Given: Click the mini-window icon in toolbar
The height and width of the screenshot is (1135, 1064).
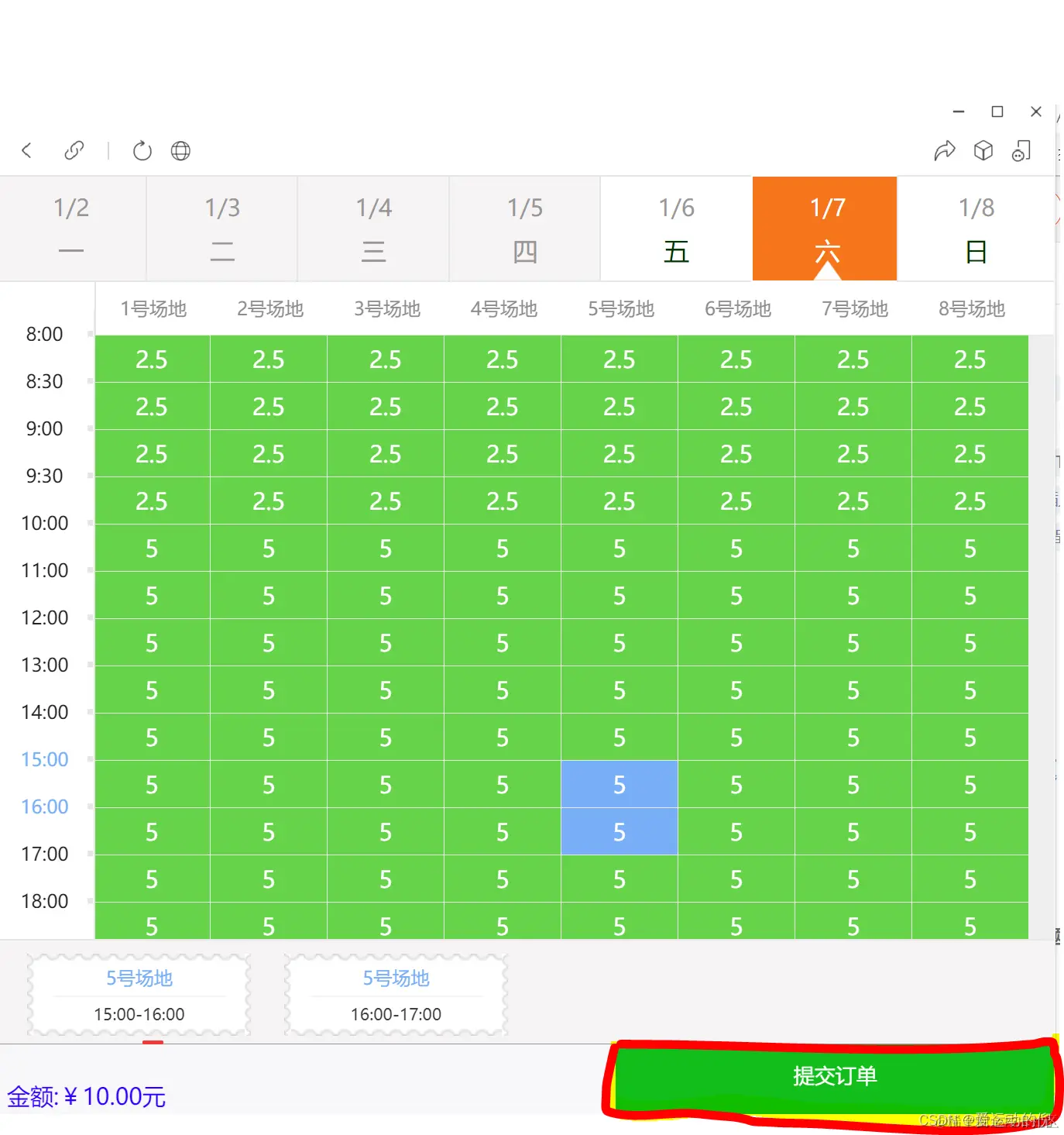Looking at the screenshot, I should [x=1021, y=150].
